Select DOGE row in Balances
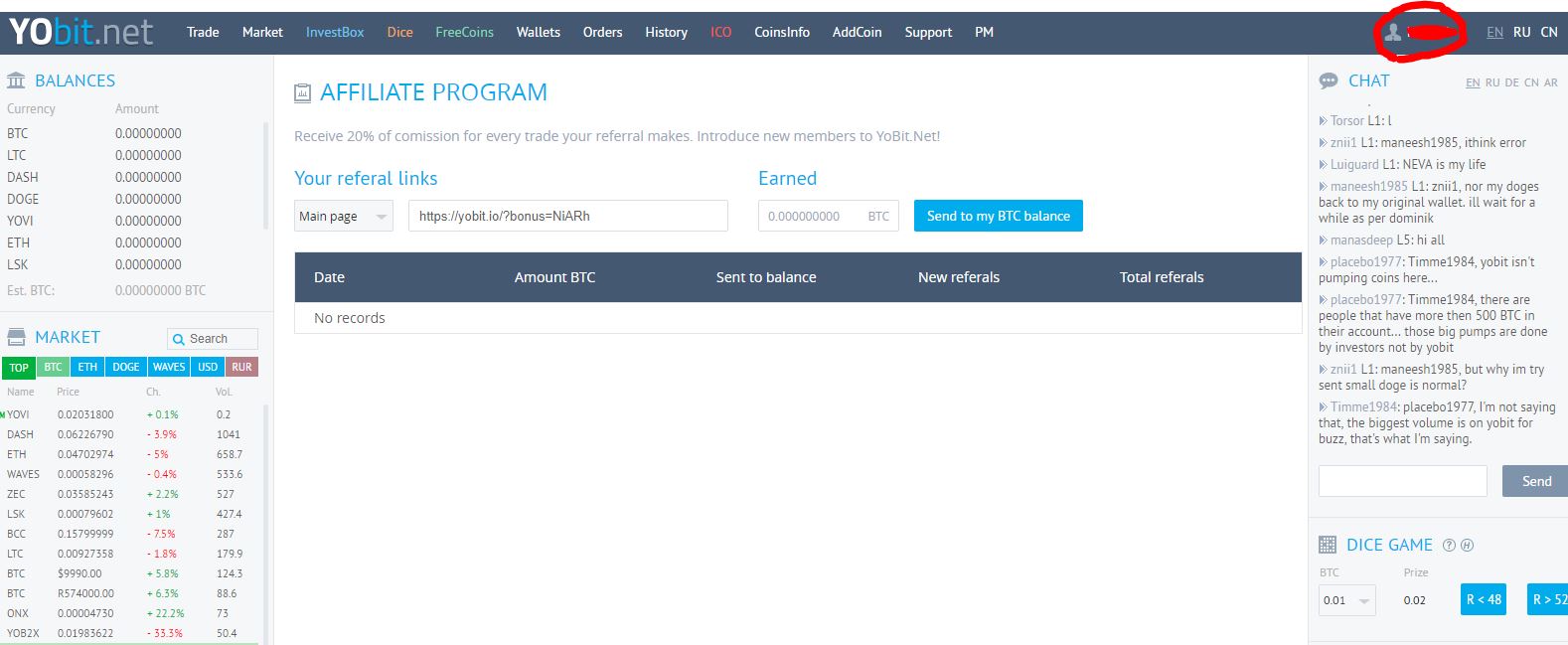The width and height of the screenshot is (1568, 645). (x=133, y=199)
